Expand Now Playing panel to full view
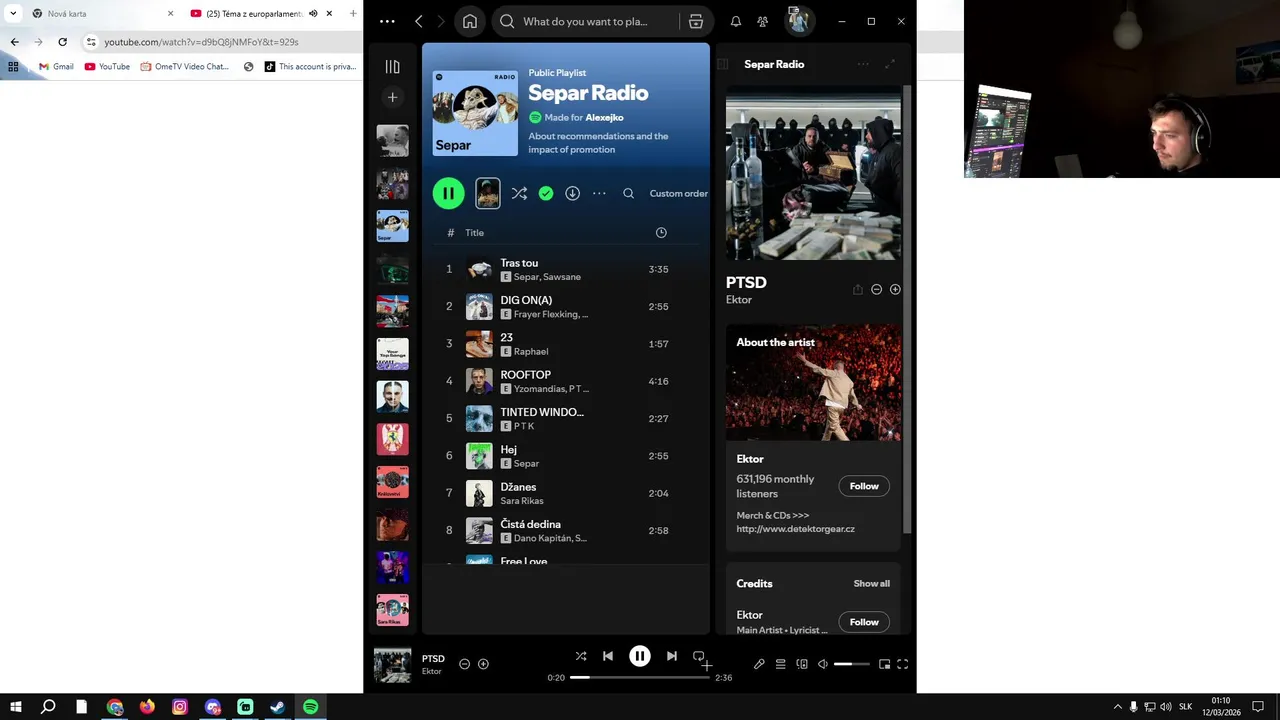The height and width of the screenshot is (720, 1280). coord(890,64)
